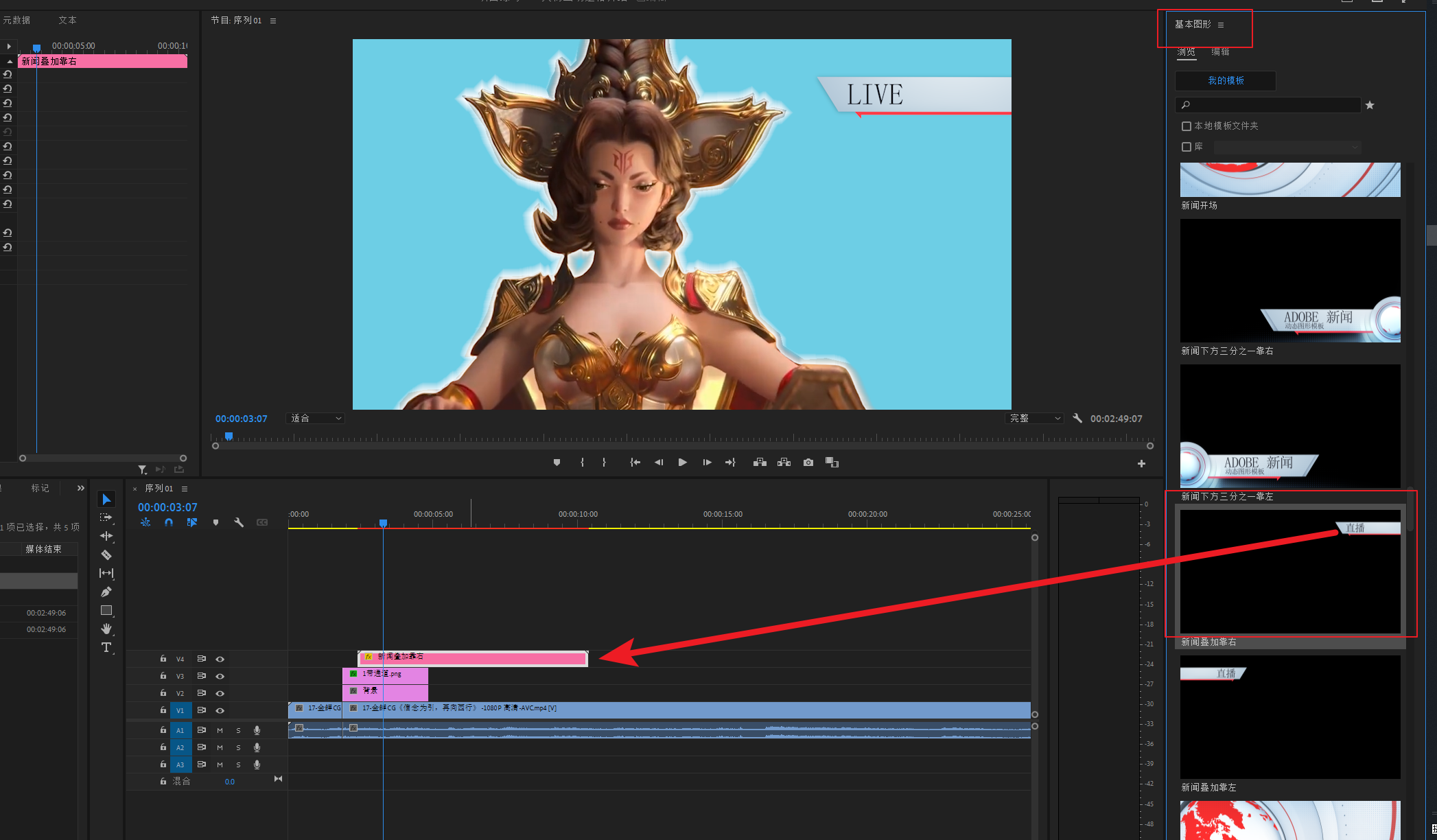1437x840 pixels.
Task: Hide track V4 with eye icon
Action: (220, 659)
